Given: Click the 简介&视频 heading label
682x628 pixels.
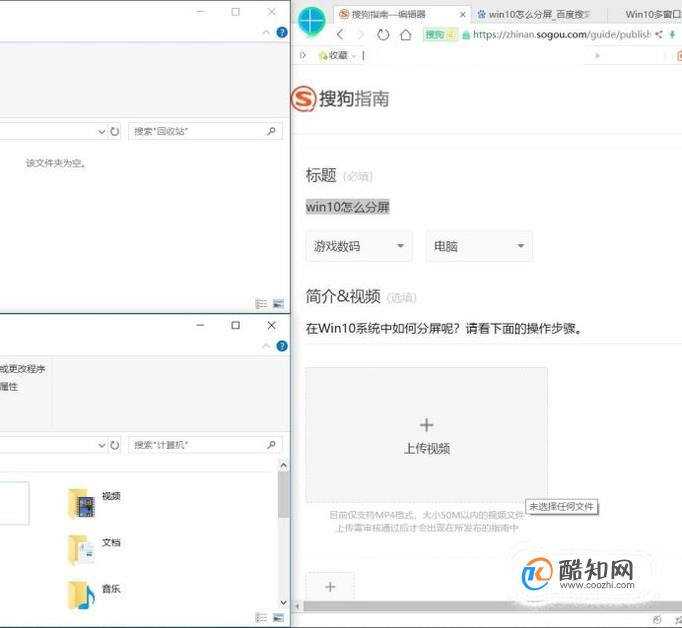Looking at the screenshot, I should click(x=343, y=297).
